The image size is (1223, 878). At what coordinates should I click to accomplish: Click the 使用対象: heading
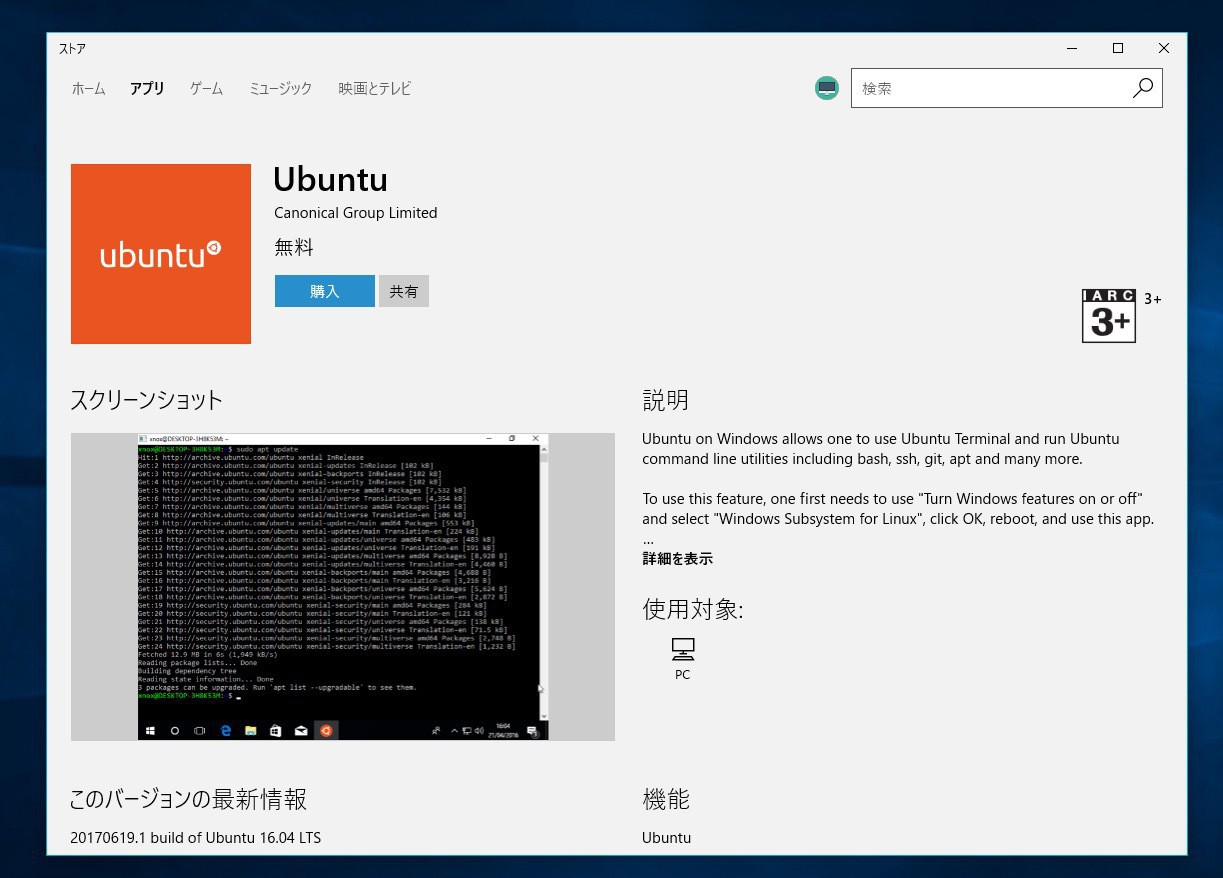click(692, 609)
